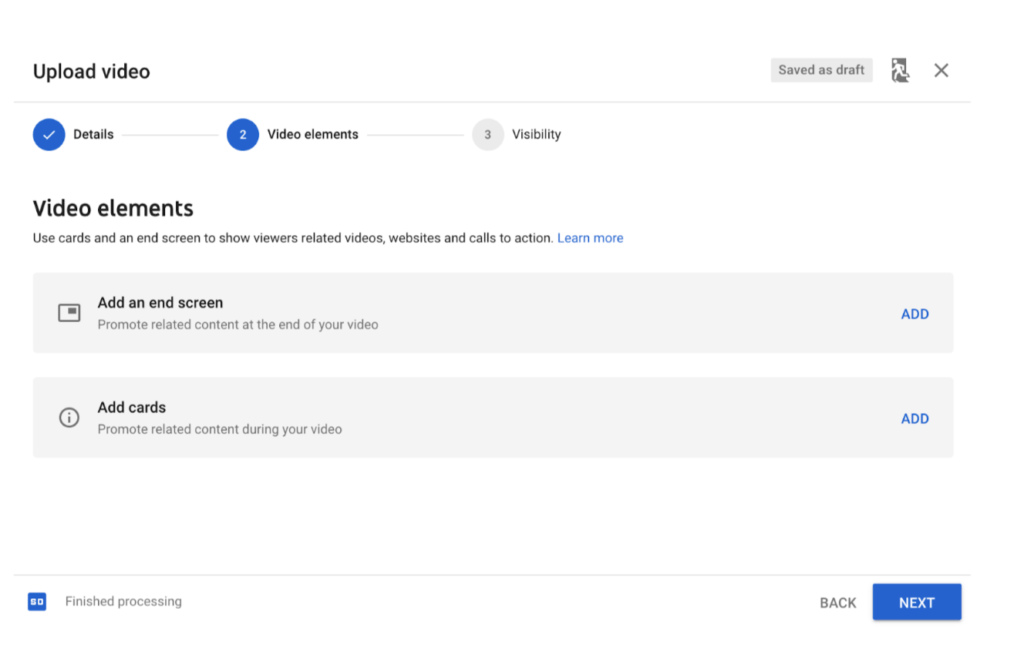
Task: Open the Learn more link
Action: click(x=590, y=238)
